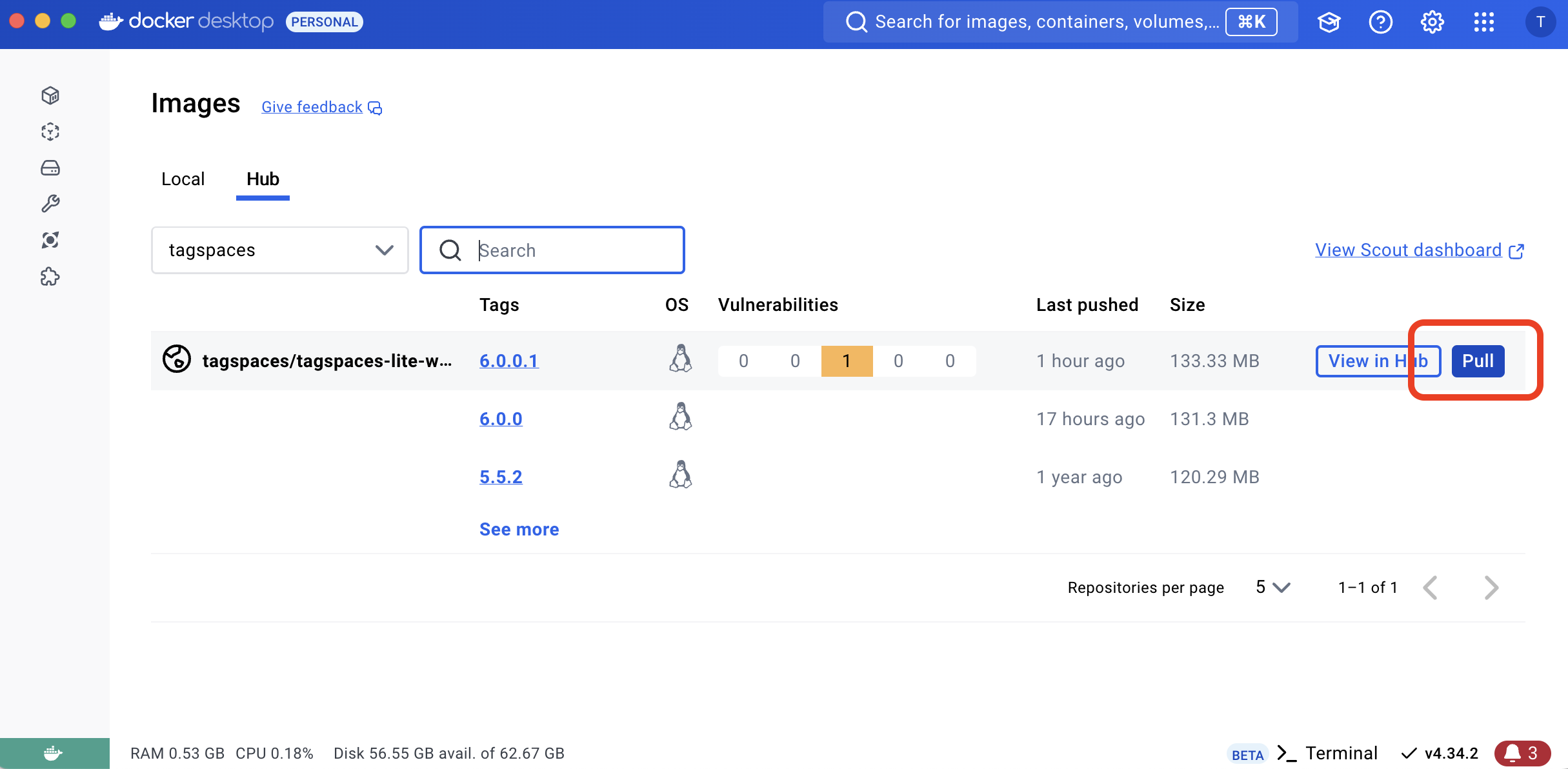1568x769 pixels.
Task: Click See more tags expander
Action: [x=519, y=528]
